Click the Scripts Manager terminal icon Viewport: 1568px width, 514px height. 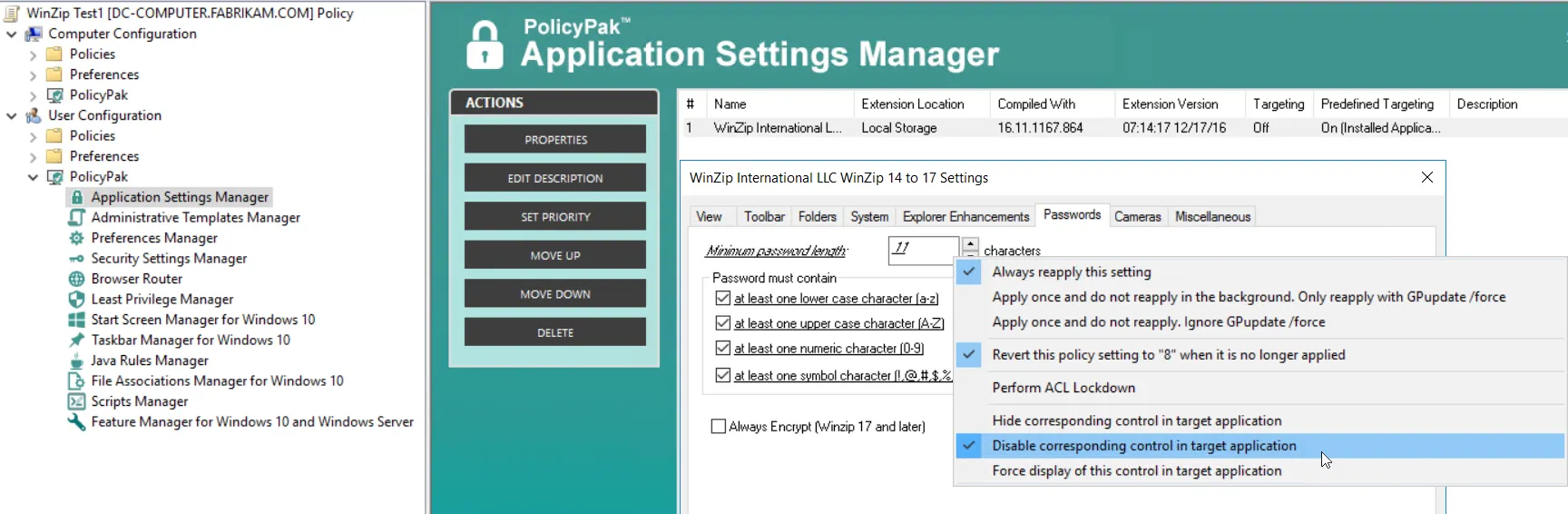click(77, 401)
